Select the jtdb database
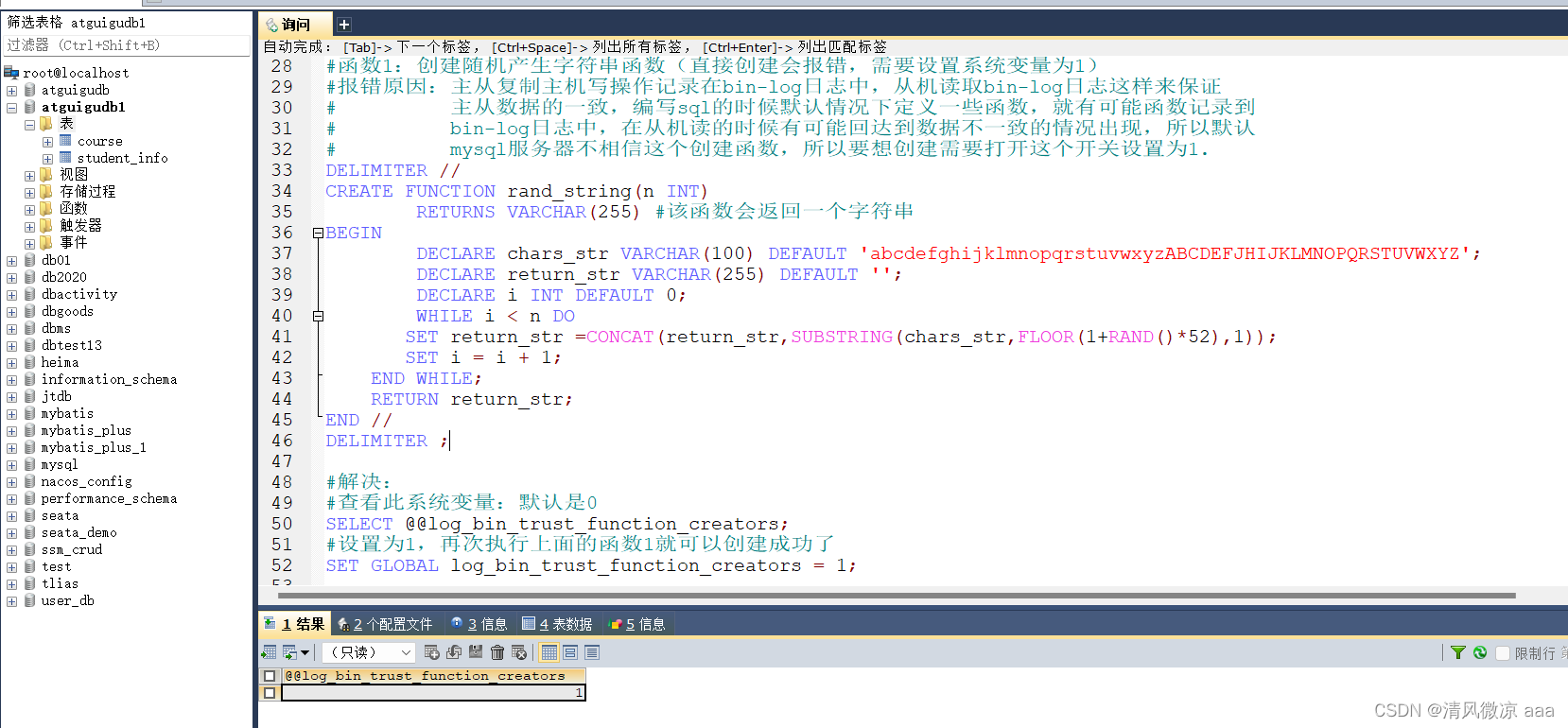The width and height of the screenshot is (1568, 728). 56,396
